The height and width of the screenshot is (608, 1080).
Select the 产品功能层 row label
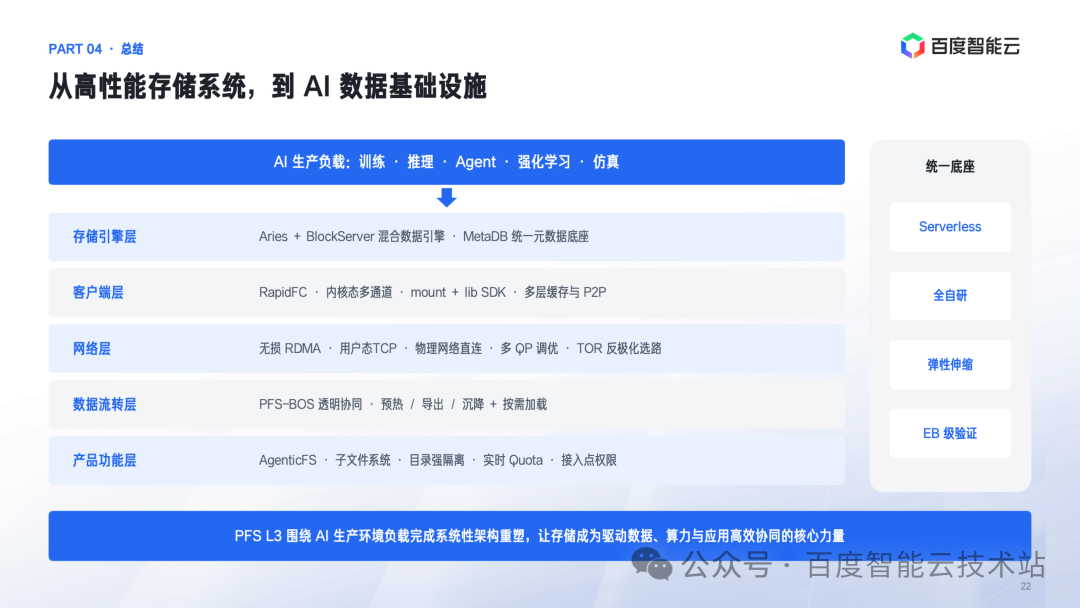pyautogui.click(x=105, y=460)
